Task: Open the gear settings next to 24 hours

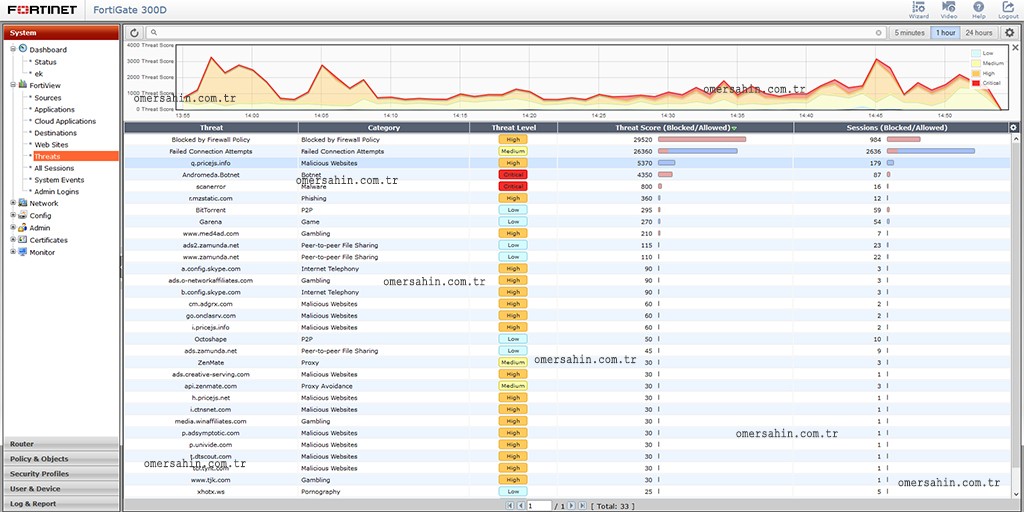Action: (1009, 33)
